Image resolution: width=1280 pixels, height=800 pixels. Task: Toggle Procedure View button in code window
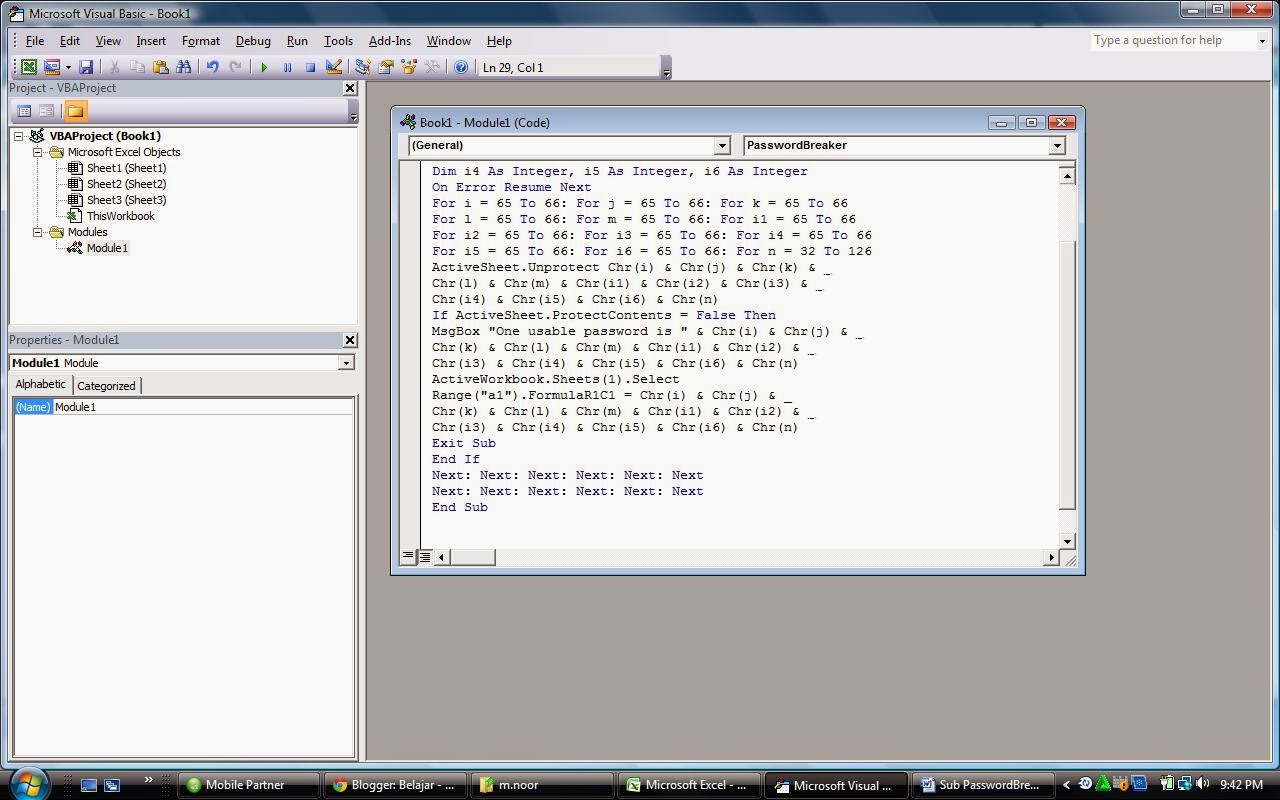pos(408,556)
